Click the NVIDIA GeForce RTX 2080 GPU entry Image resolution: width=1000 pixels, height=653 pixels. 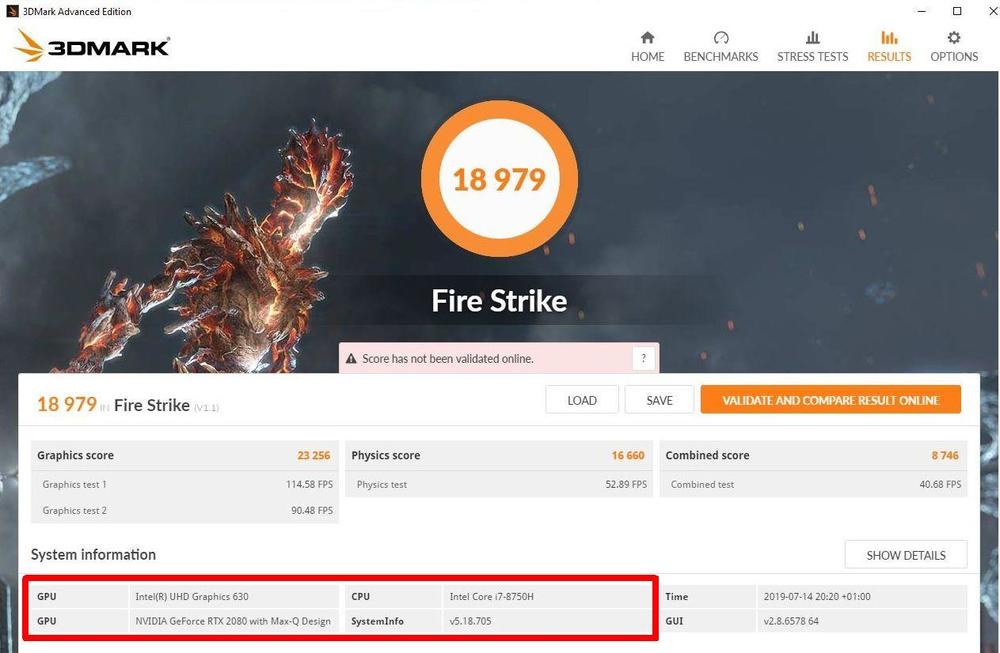click(233, 621)
